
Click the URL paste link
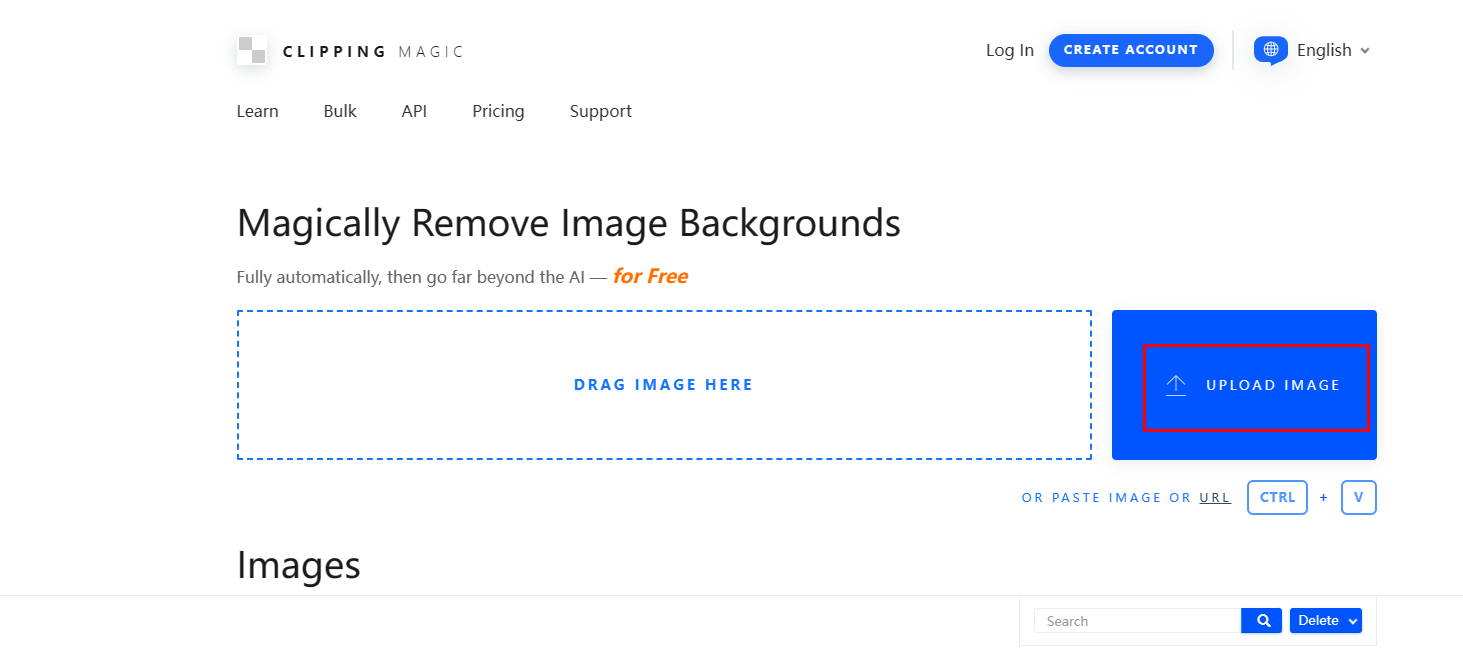pos(1215,498)
